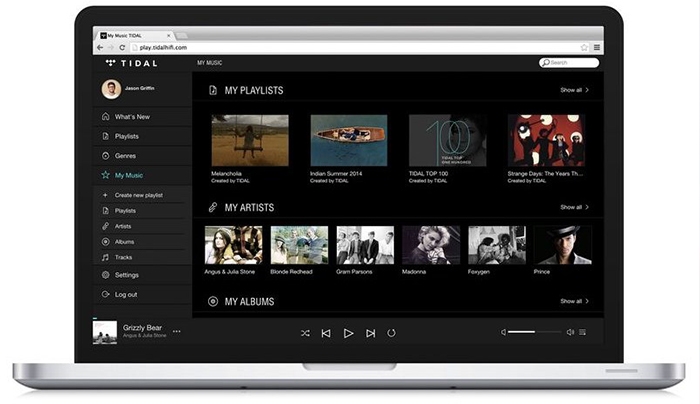Click the play.tidalhifi.com address bar

(x=360, y=47)
